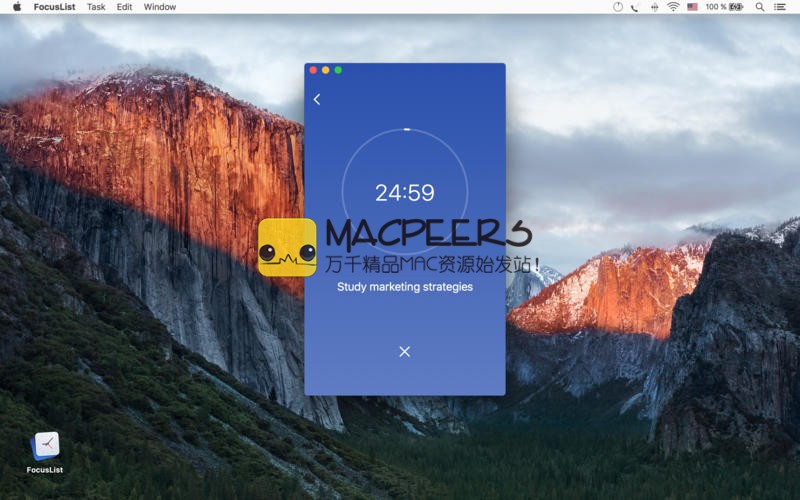Click the timer clock menu bar icon
Screen dimensions: 800x500
pos(617,7)
